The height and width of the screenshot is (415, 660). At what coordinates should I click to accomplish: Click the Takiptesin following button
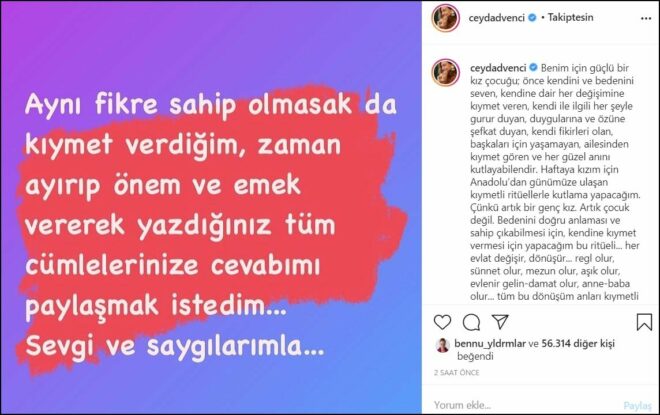[x=570, y=17]
